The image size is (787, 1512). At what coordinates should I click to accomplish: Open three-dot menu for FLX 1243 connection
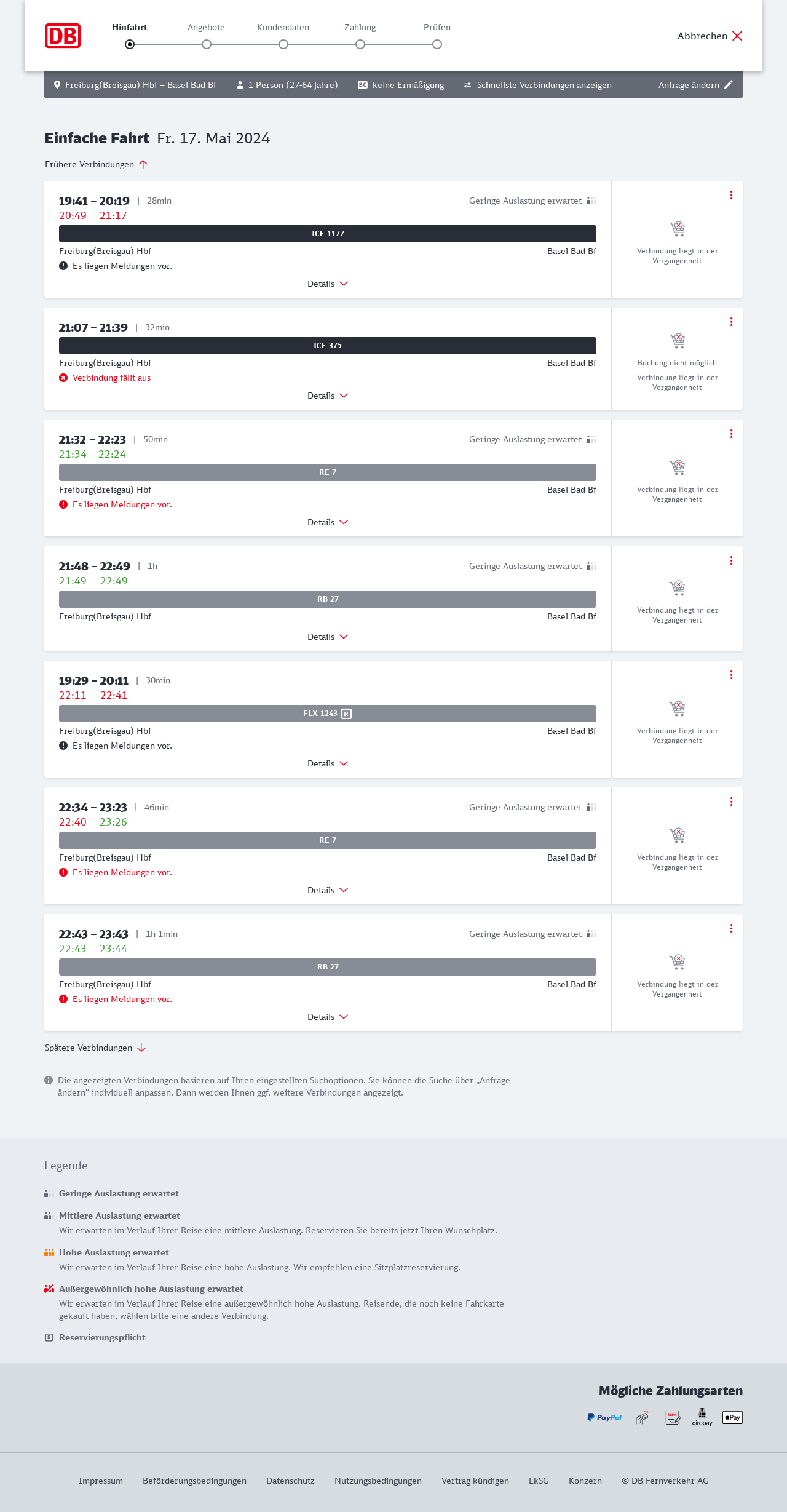731,675
